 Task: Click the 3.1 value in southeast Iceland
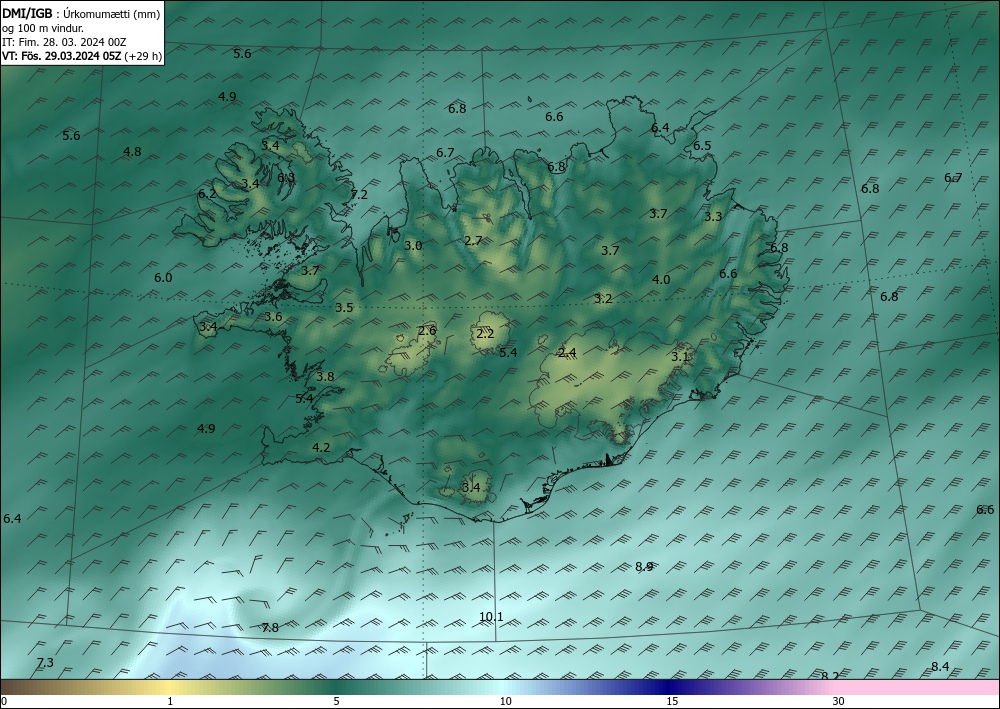point(680,356)
